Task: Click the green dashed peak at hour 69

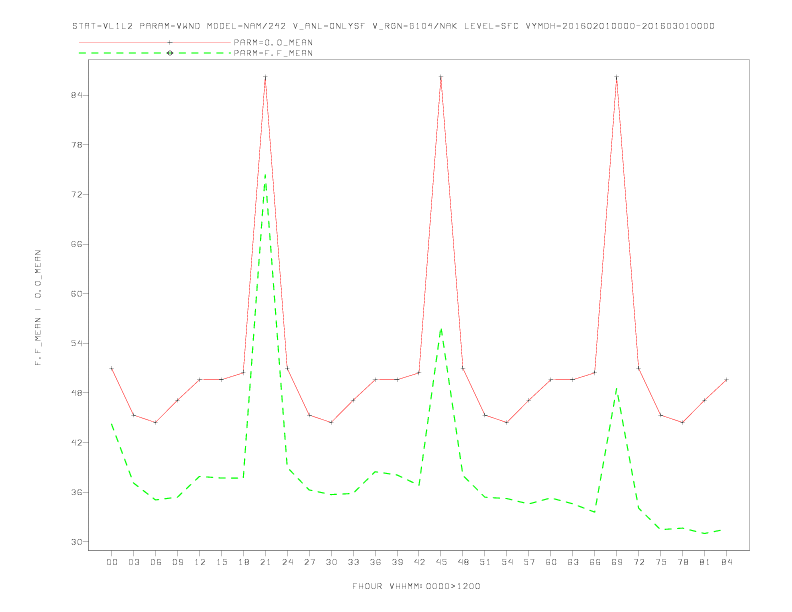Action: coord(617,388)
